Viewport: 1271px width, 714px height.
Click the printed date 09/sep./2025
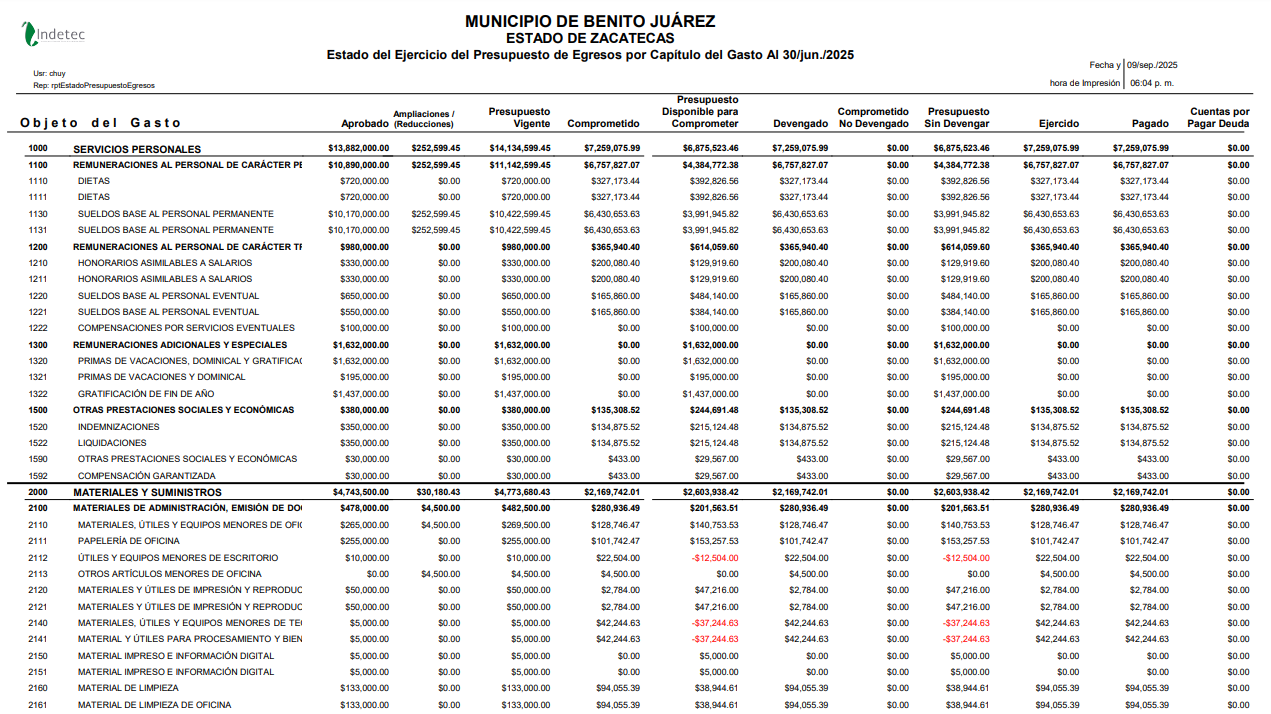(x=1150, y=64)
